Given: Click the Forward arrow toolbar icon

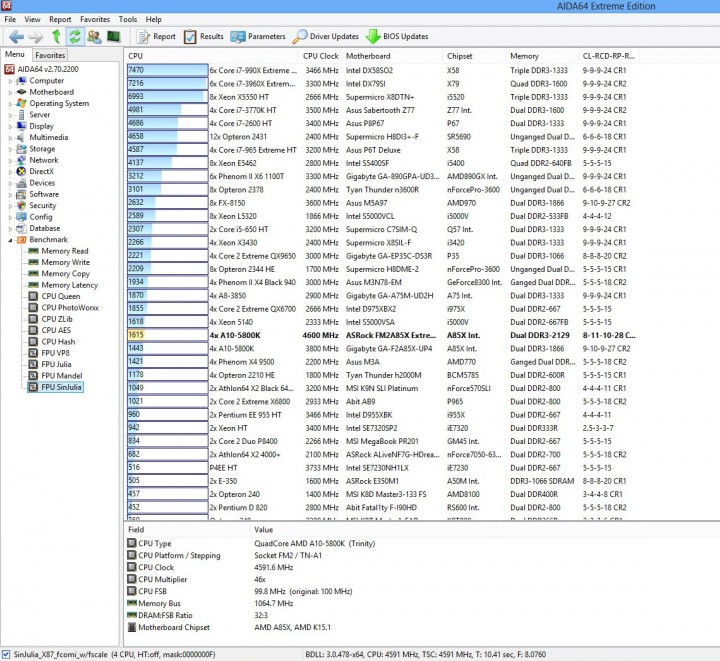Looking at the screenshot, I should pos(35,37).
